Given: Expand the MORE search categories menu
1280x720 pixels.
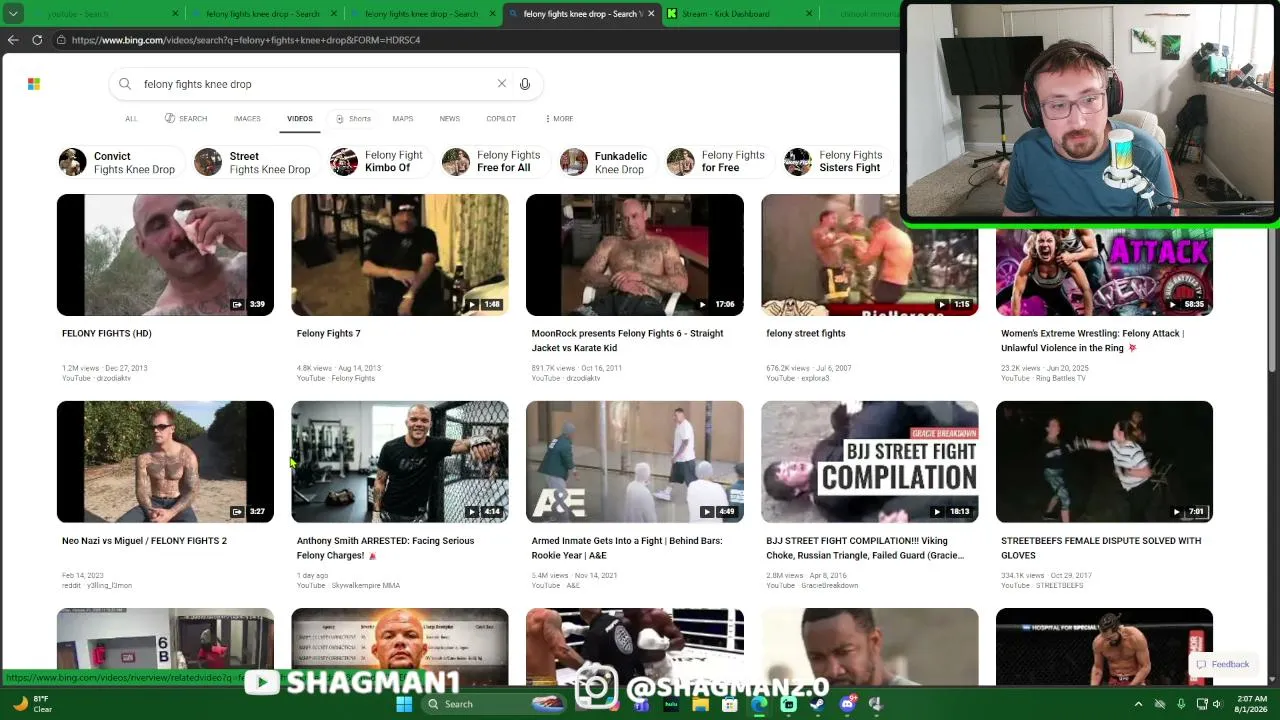Looking at the screenshot, I should tap(559, 118).
